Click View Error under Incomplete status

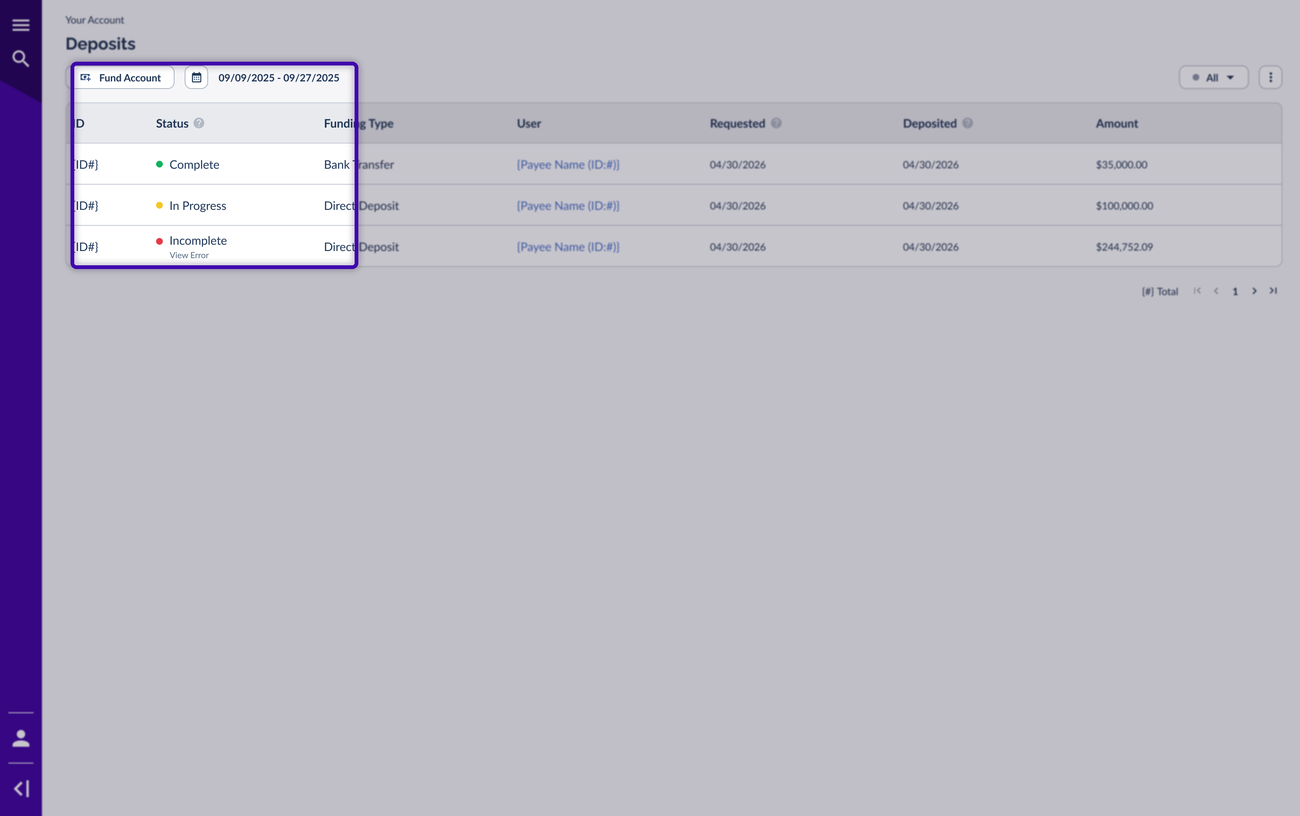tap(189, 255)
